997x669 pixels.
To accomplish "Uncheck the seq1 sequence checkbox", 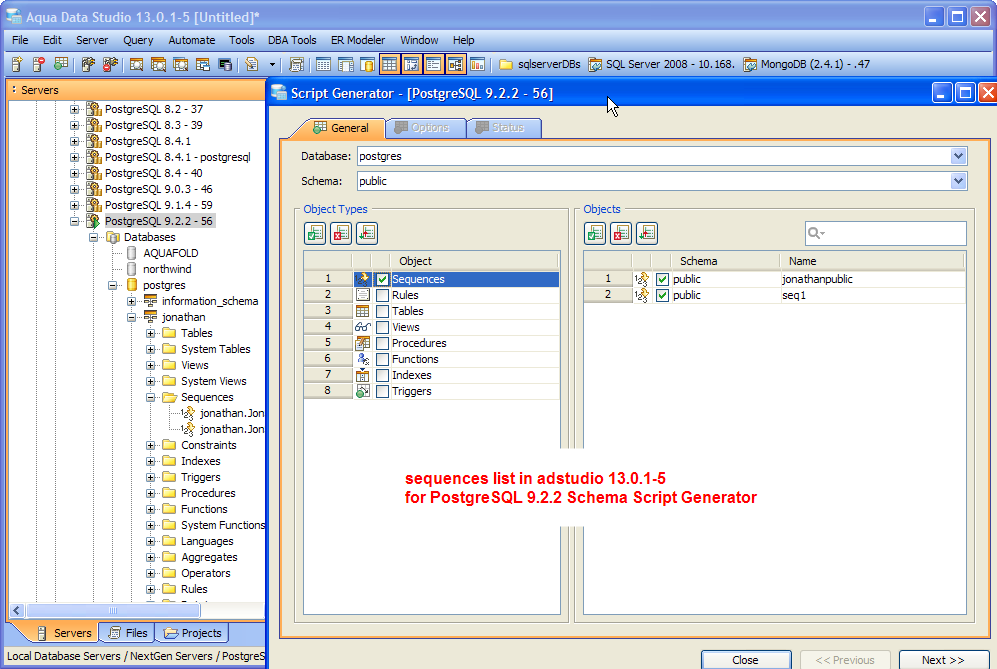I will [x=662, y=295].
